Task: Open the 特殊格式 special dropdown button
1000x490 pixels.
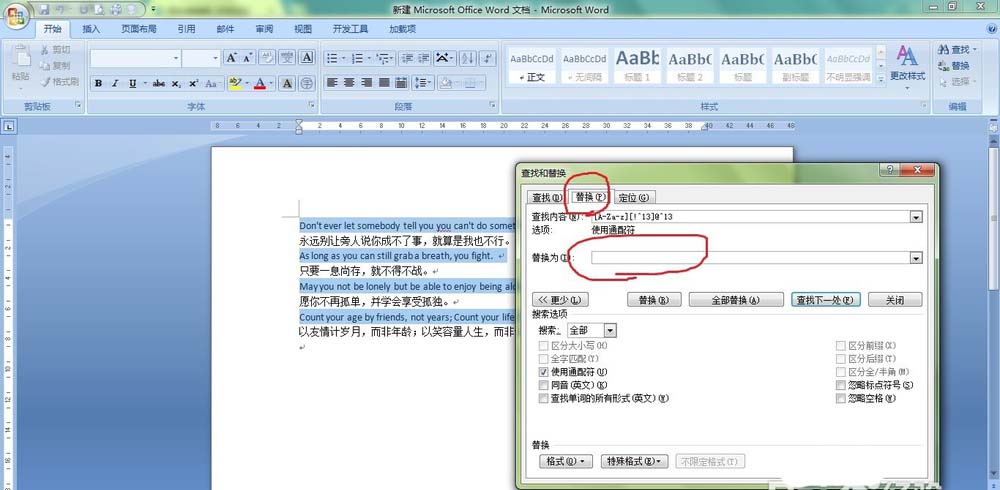Action: tap(634, 461)
